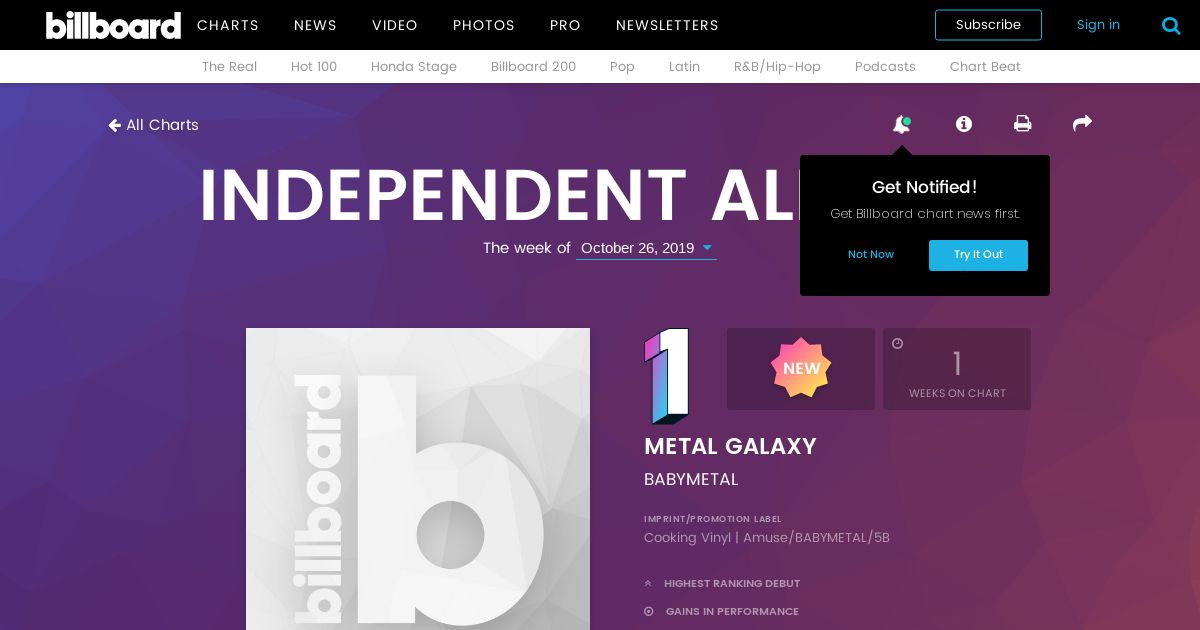The height and width of the screenshot is (630, 1200).
Task: Click the Sign in link
Action: [x=1098, y=25]
